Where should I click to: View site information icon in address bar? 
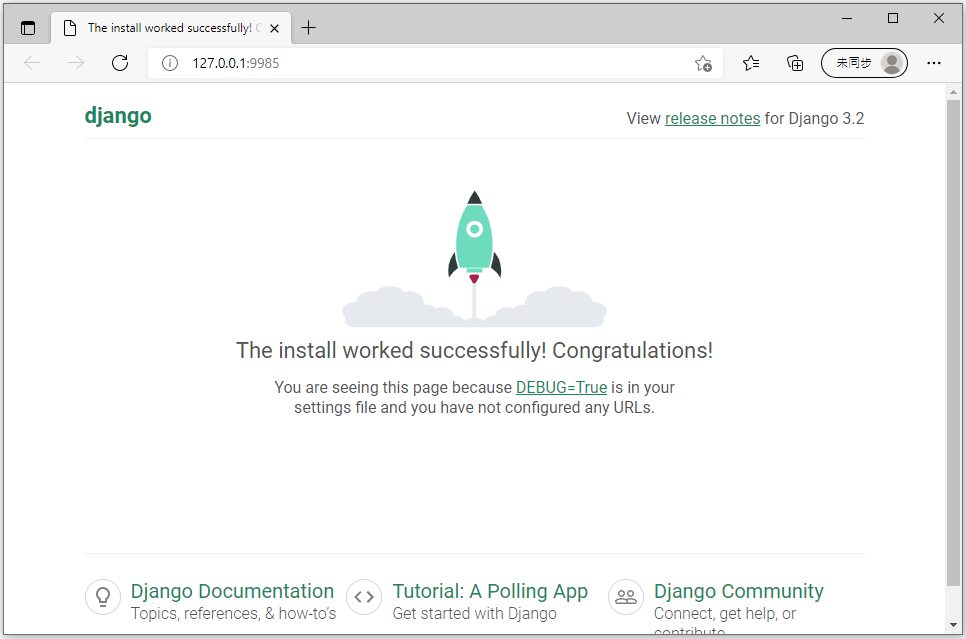[170, 63]
